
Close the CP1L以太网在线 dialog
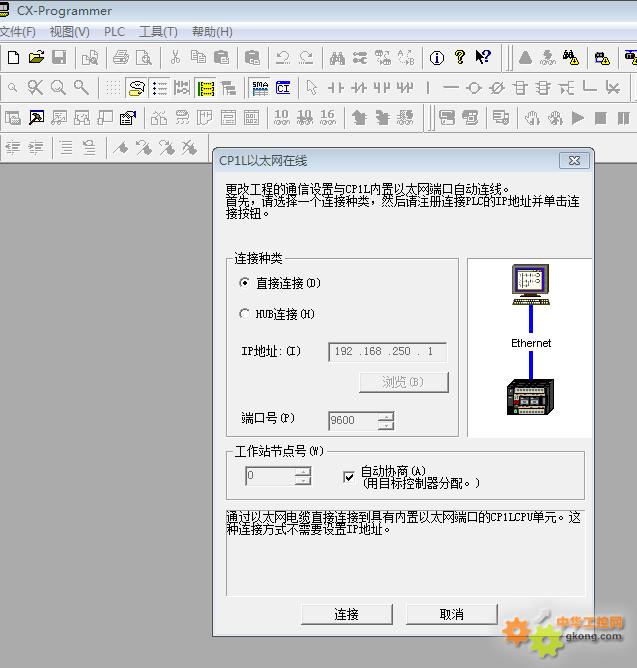click(x=574, y=160)
